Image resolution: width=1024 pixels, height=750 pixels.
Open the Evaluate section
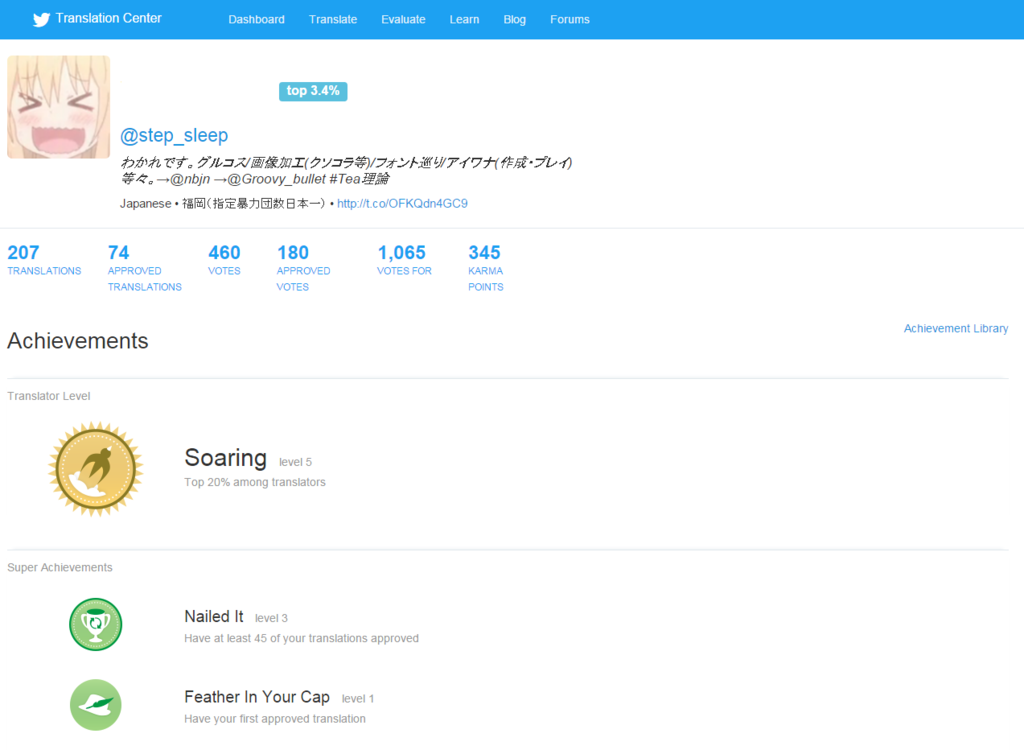(403, 20)
